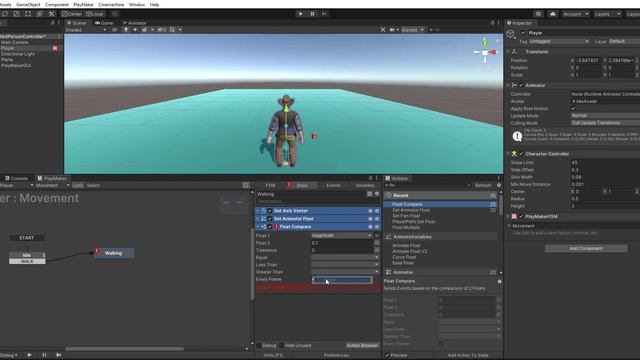Click the Action Browser button
This screenshot has height=360, width=640.
click(x=362, y=346)
